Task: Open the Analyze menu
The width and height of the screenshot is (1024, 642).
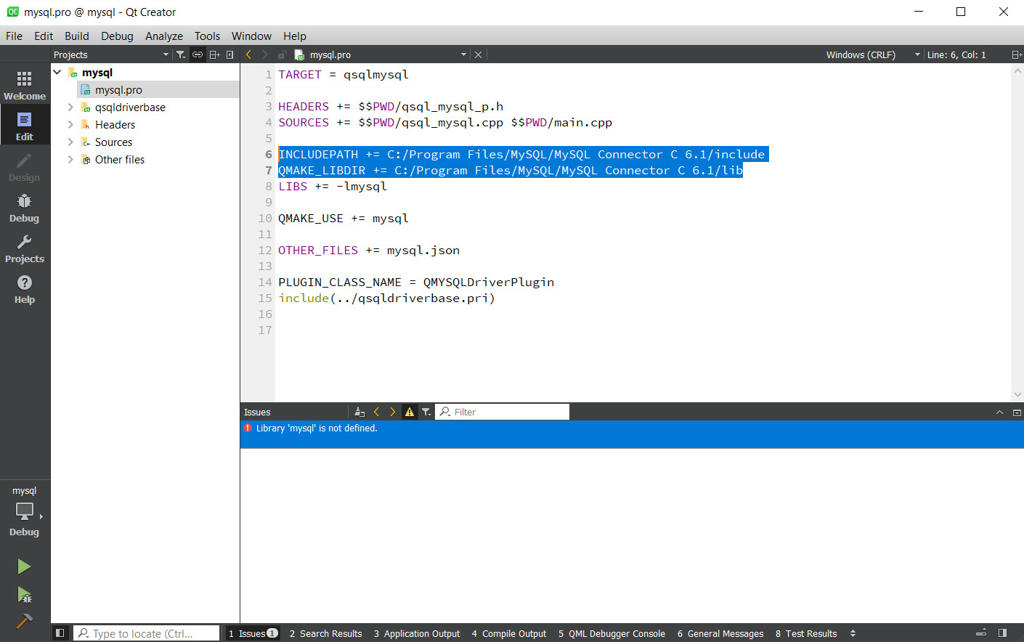Action: point(164,36)
